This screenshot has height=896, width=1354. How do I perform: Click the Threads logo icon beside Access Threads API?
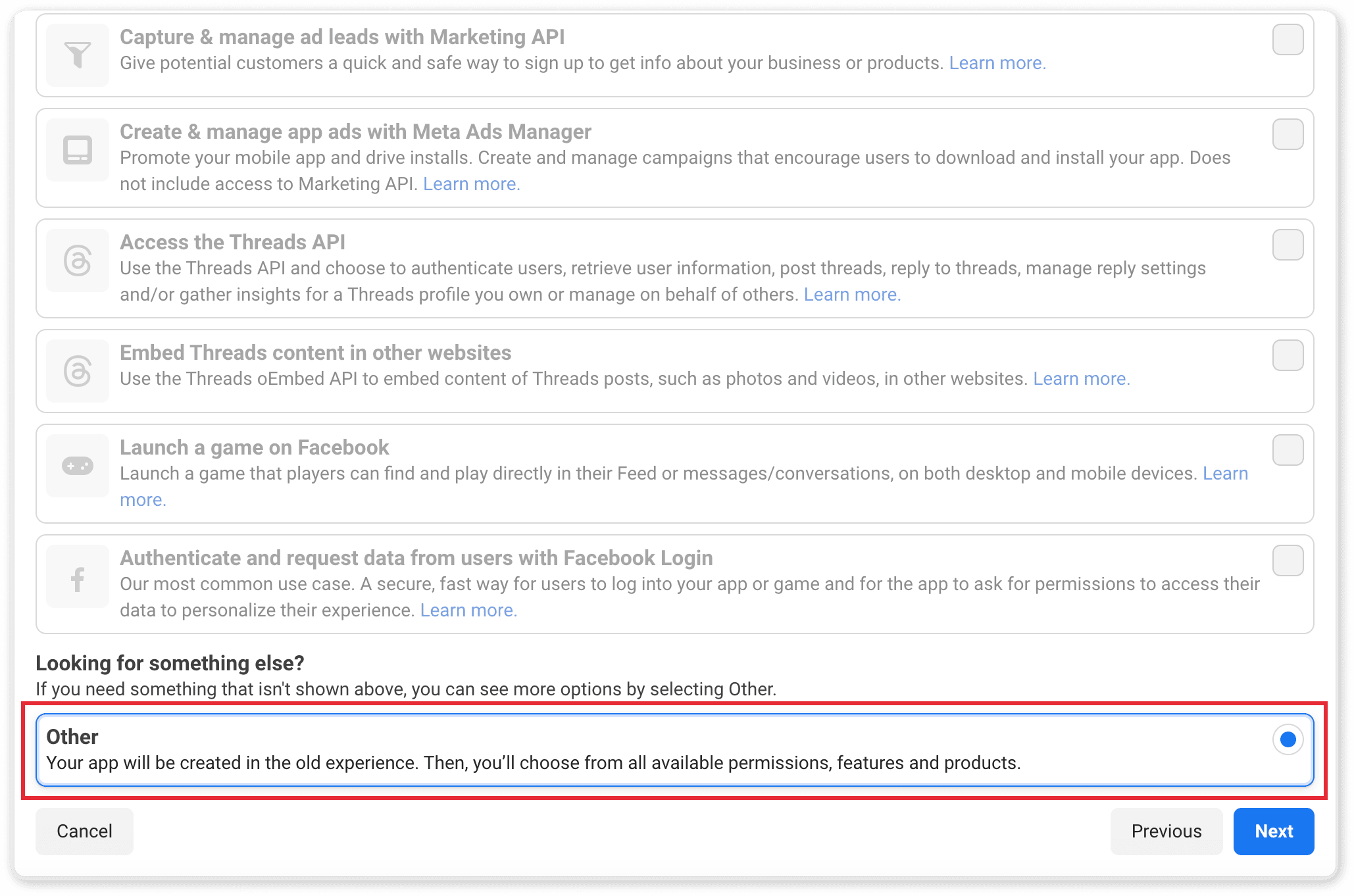point(78,261)
